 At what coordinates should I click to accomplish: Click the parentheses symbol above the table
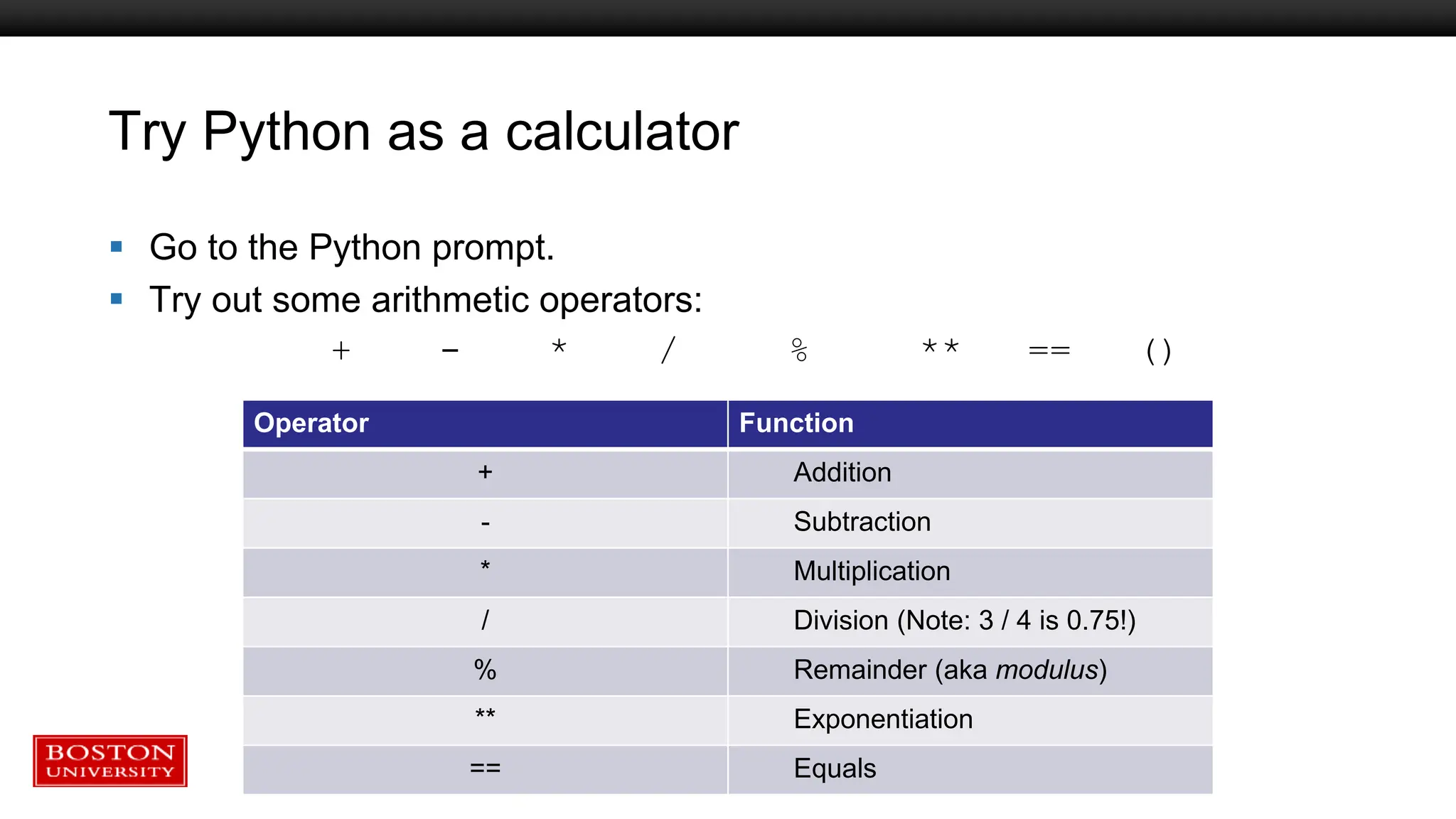click(1158, 351)
